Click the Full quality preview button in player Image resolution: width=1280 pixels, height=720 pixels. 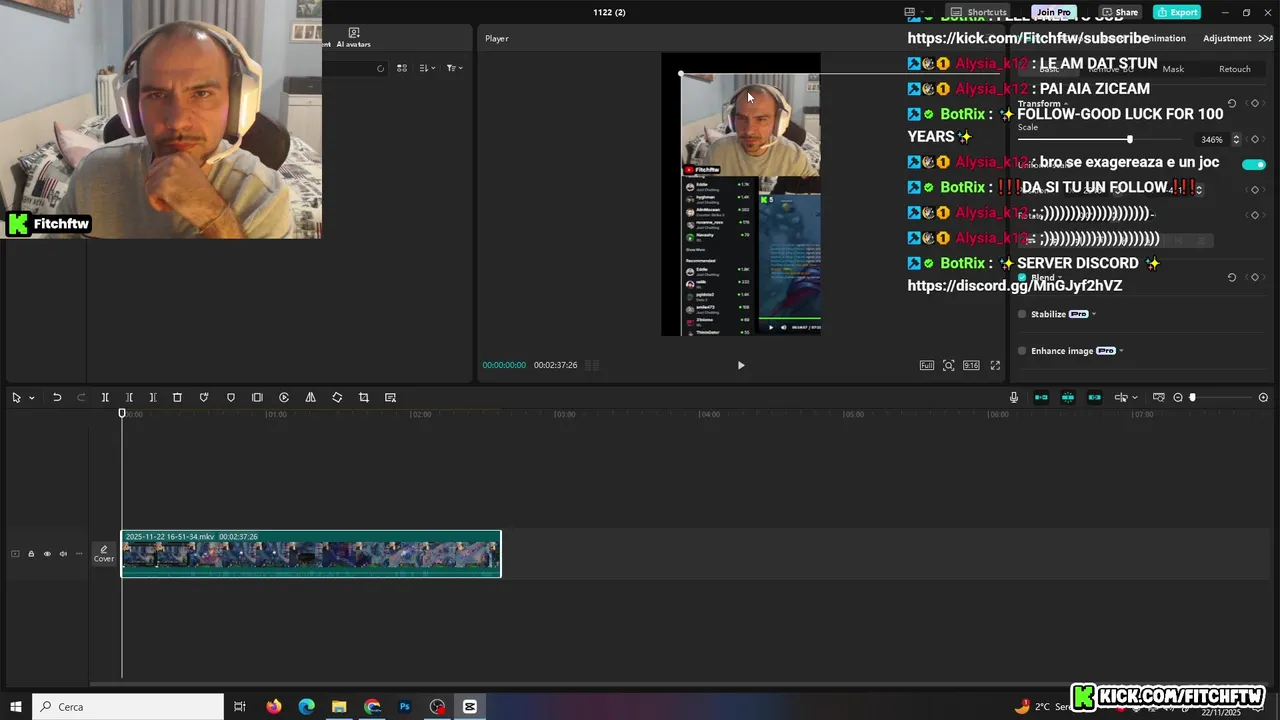point(927,365)
